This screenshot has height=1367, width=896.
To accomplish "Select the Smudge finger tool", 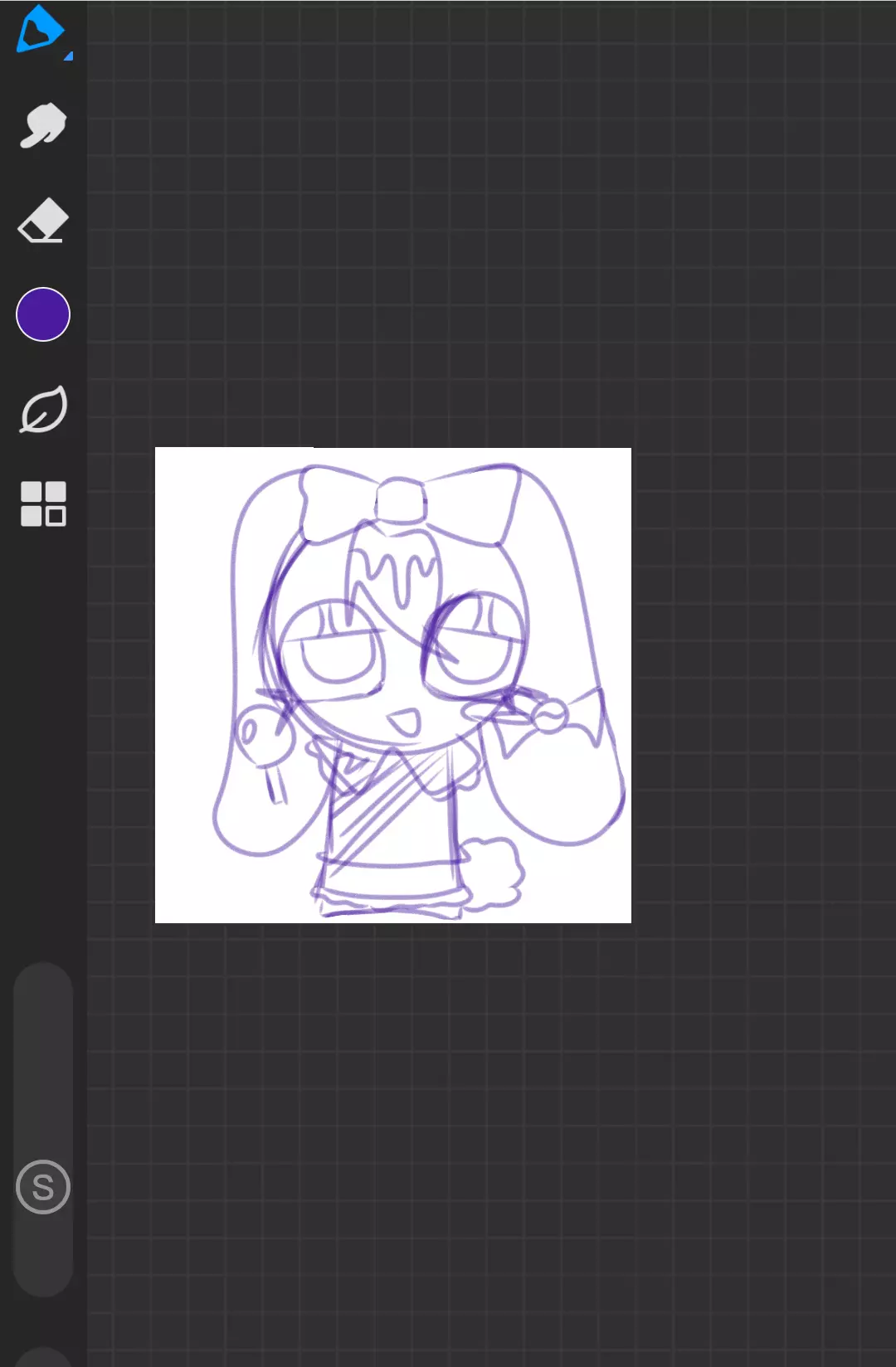I will click(x=42, y=125).
